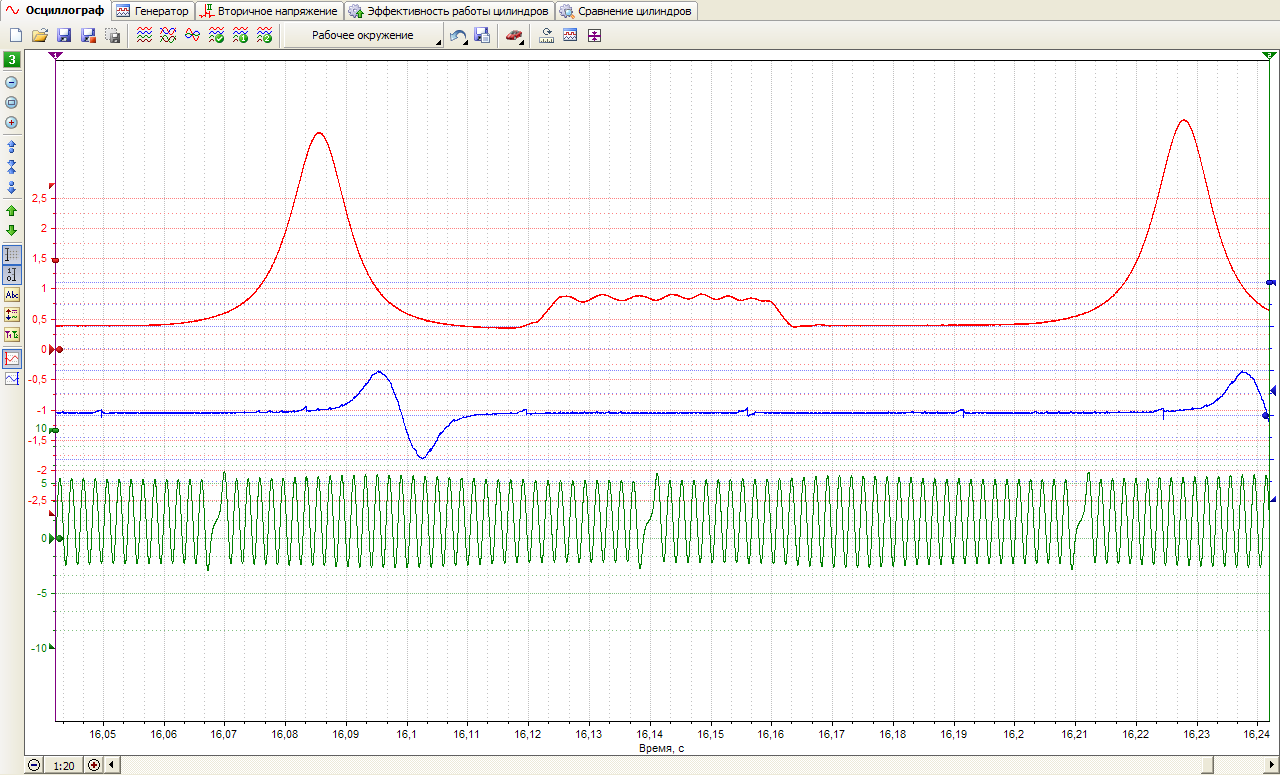Click the blue down-arrows icon in sidebar
The width and height of the screenshot is (1280, 775).
pos(12,187)
